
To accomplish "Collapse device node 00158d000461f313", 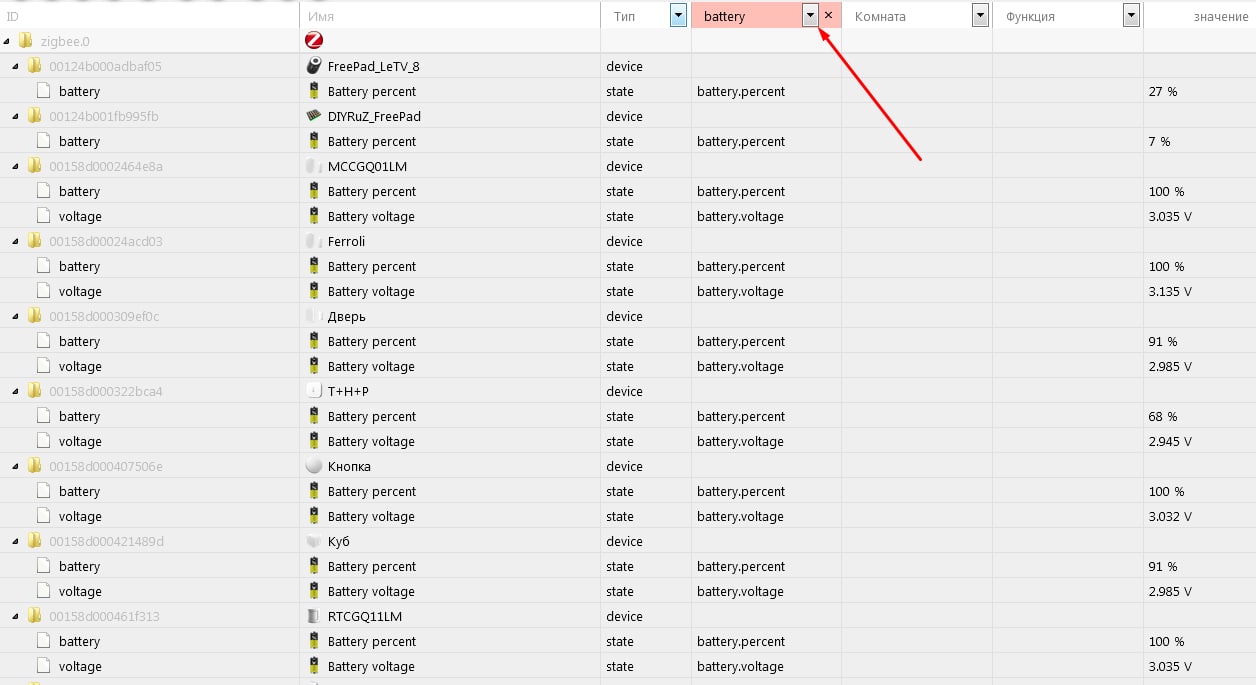I will point(16,617).
